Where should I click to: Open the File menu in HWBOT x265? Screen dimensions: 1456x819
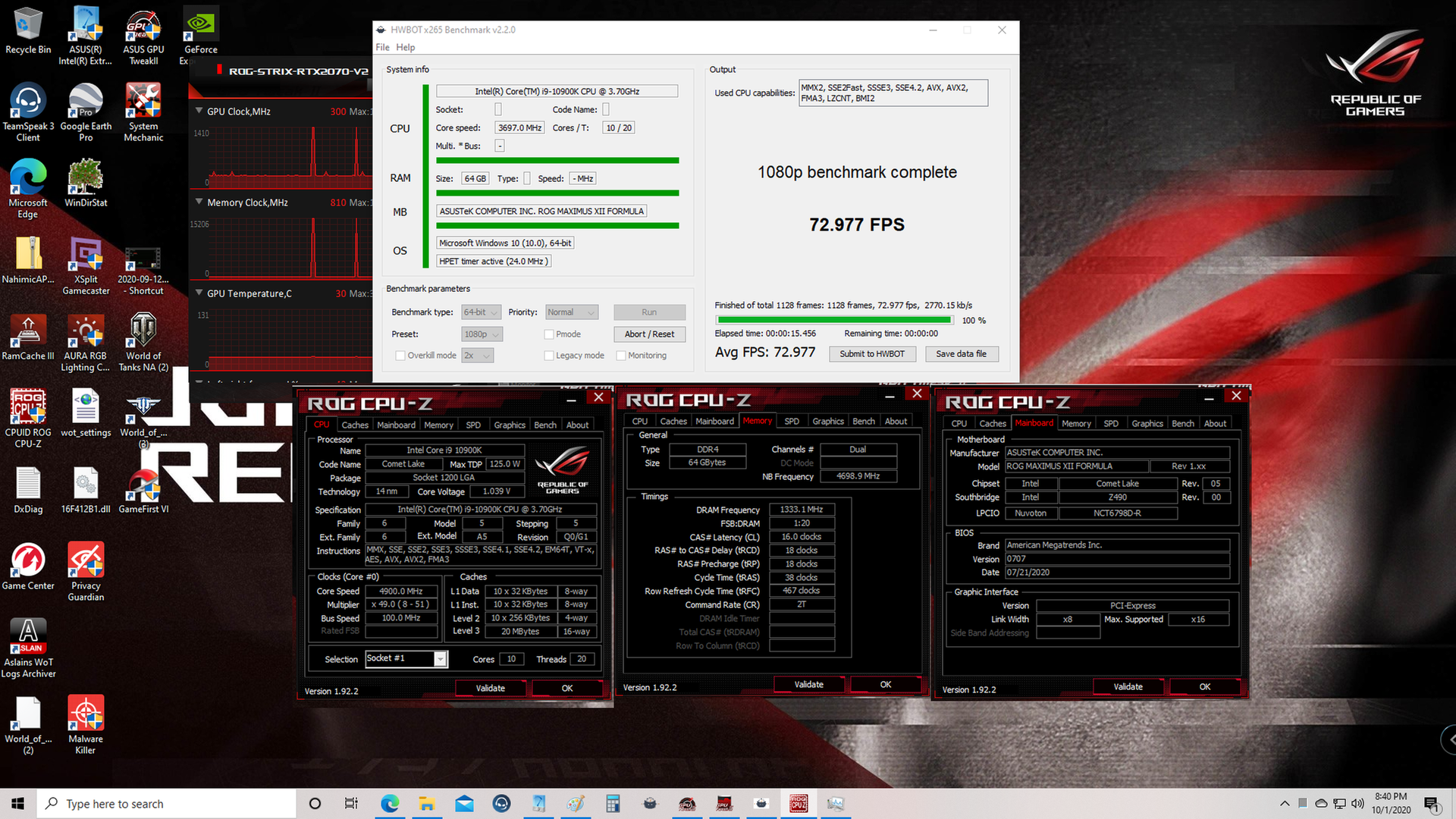click(x=382, y=47)
